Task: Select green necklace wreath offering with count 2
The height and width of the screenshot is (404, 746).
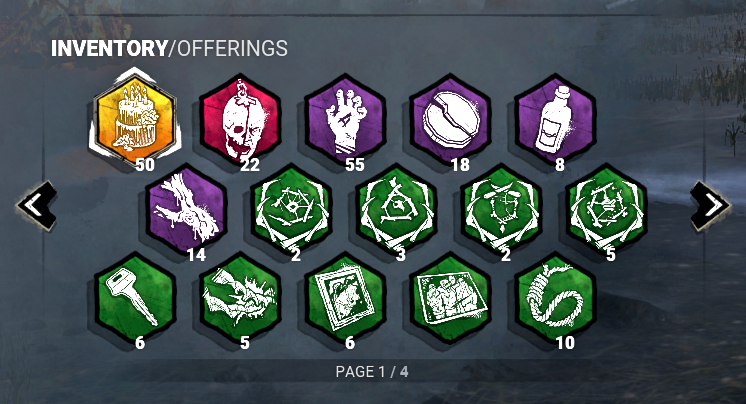Action: pyautogui.click(x=502, y=208)
